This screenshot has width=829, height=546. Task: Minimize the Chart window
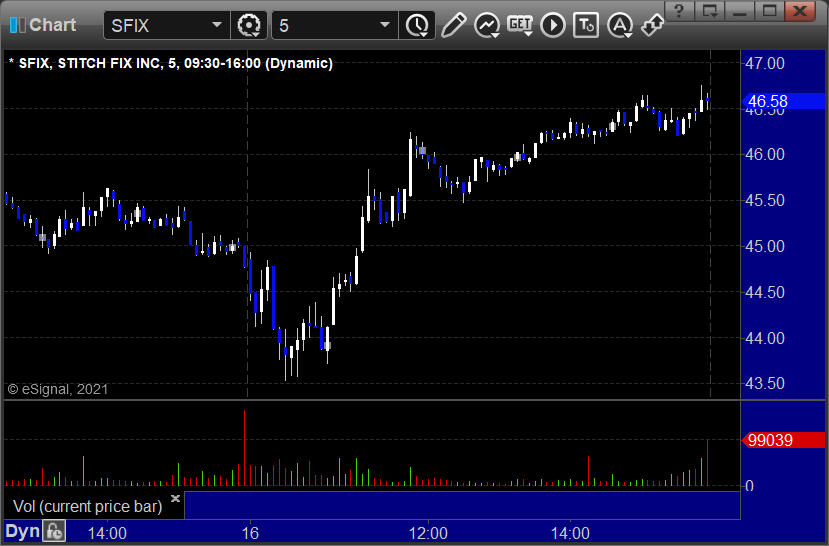point(739,11)
